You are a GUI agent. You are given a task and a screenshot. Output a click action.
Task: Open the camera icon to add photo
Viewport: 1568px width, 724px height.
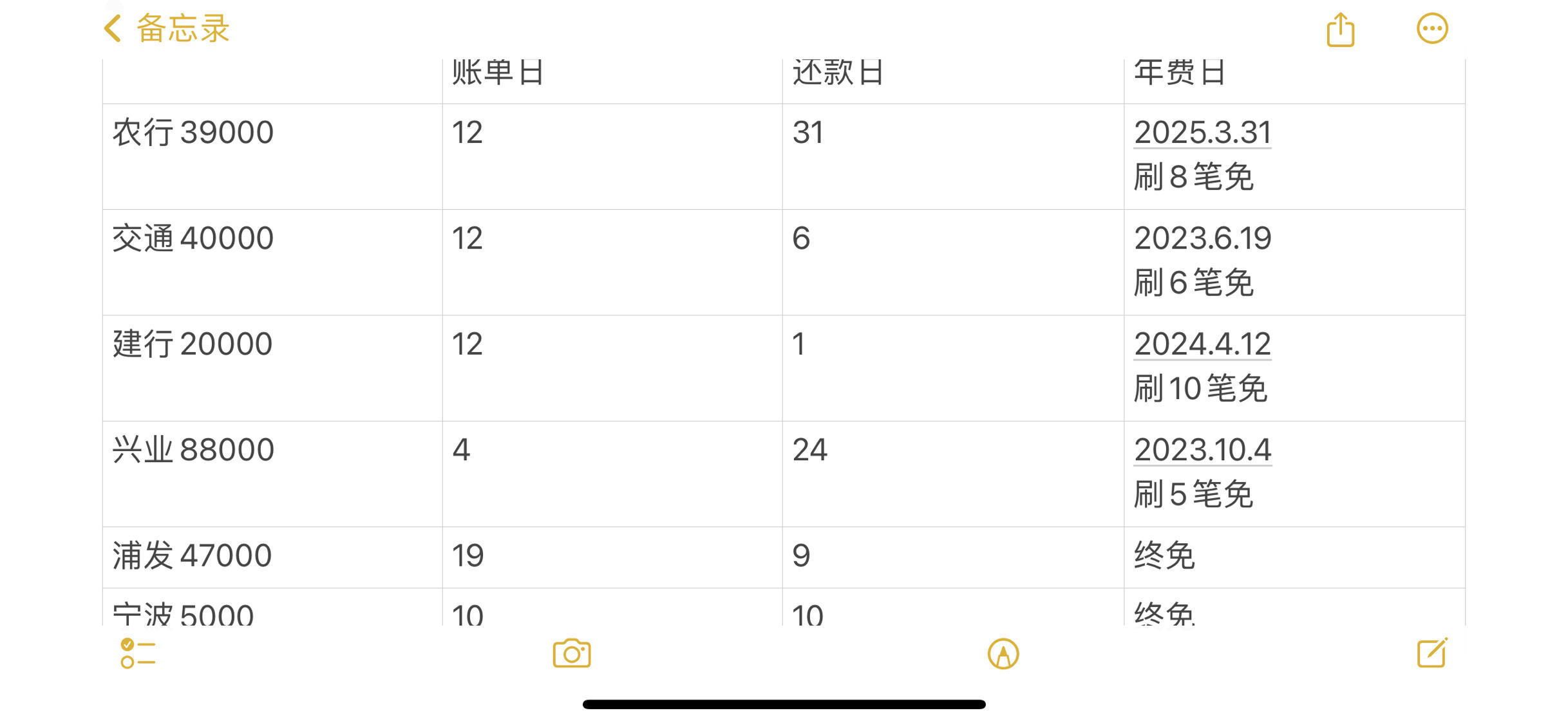571,653
